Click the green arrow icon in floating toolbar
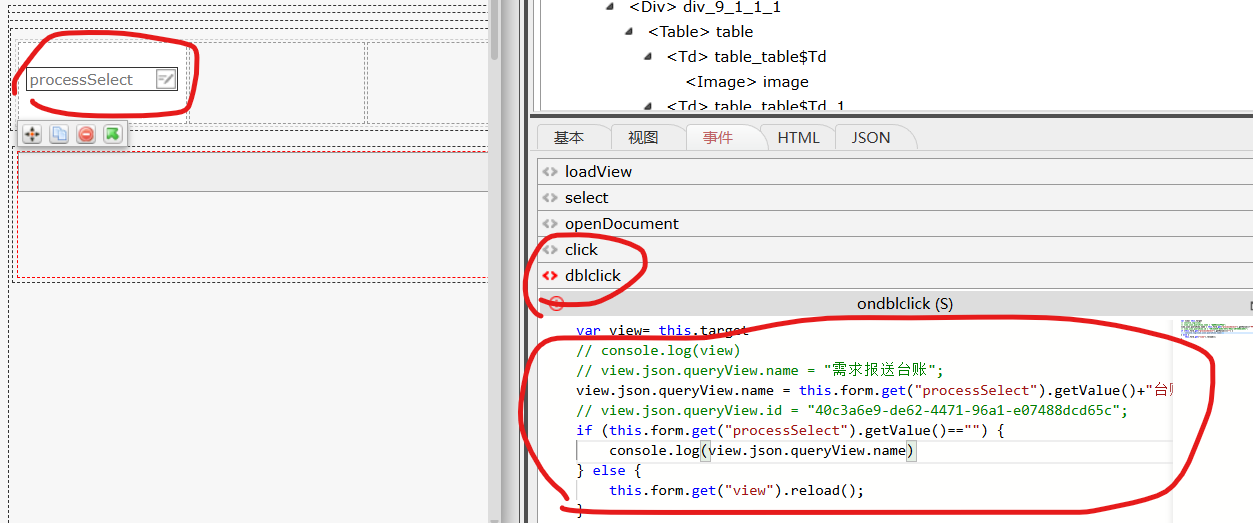Image resolution: width=1253 pixels, height=523 pixels. pyautogui.click(x=113, y=133)
